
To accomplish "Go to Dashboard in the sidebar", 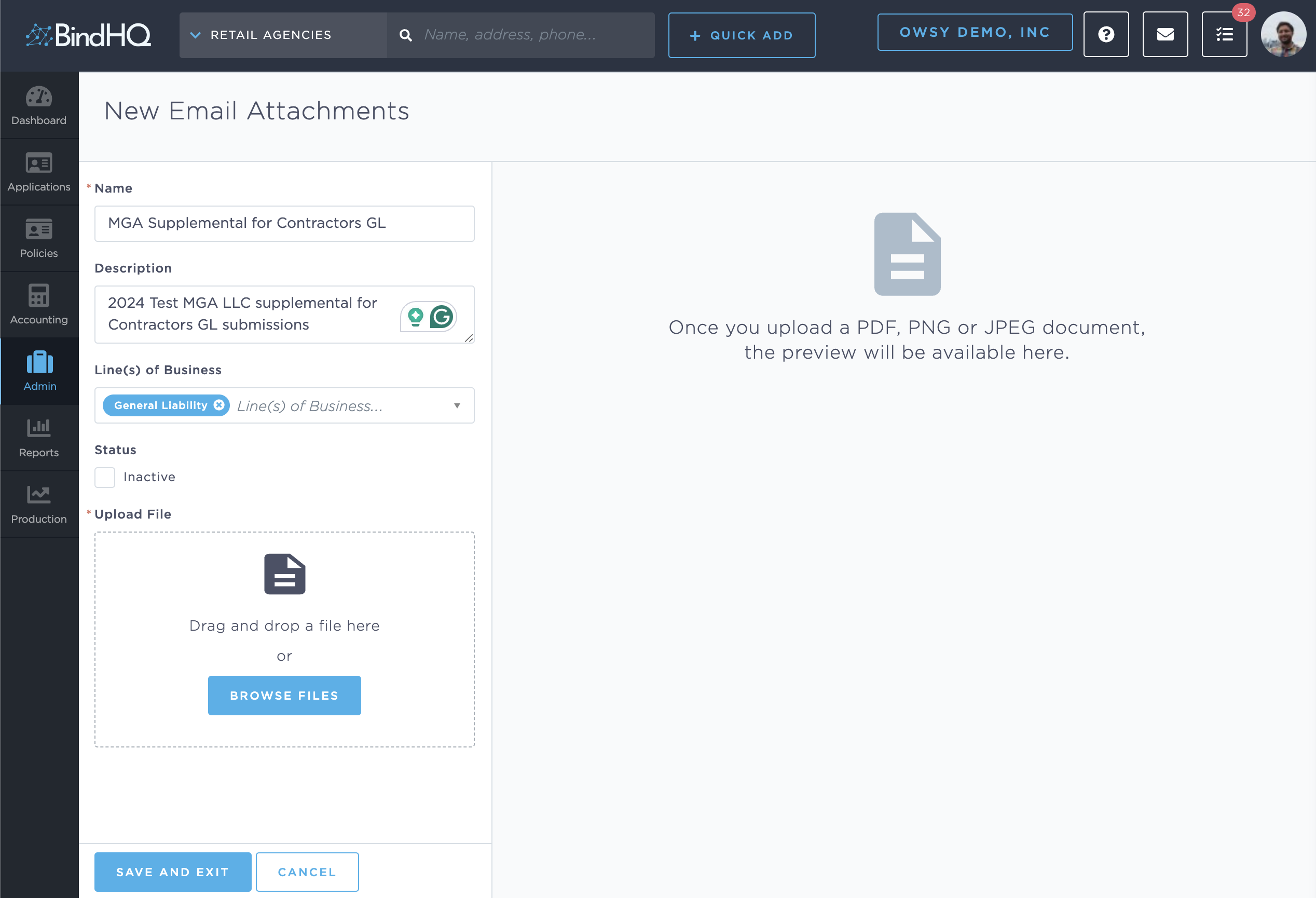I will point(39,106).
